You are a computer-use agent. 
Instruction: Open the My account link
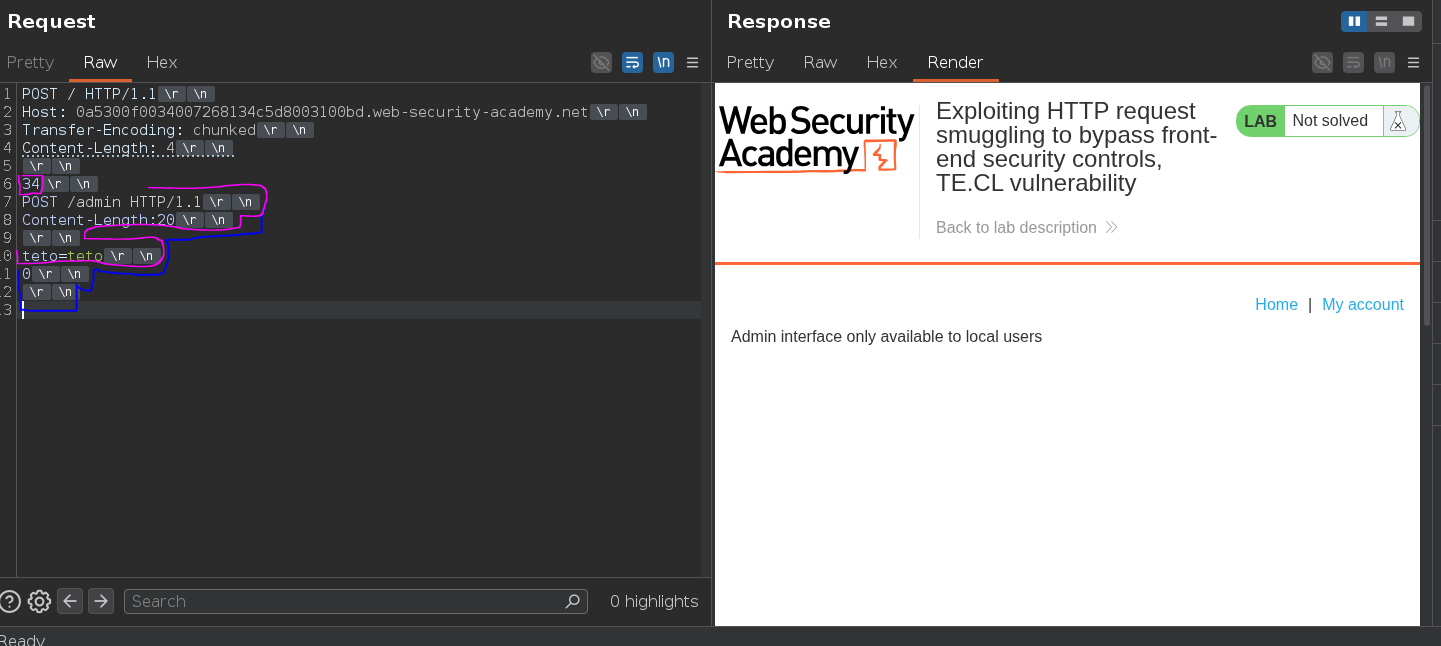pos(1363,304)
